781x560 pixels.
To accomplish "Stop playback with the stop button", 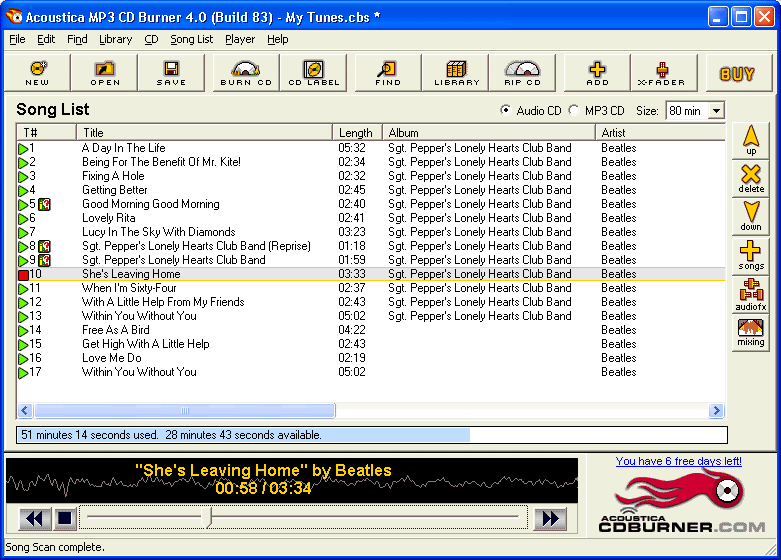I will tap(65, 519).
